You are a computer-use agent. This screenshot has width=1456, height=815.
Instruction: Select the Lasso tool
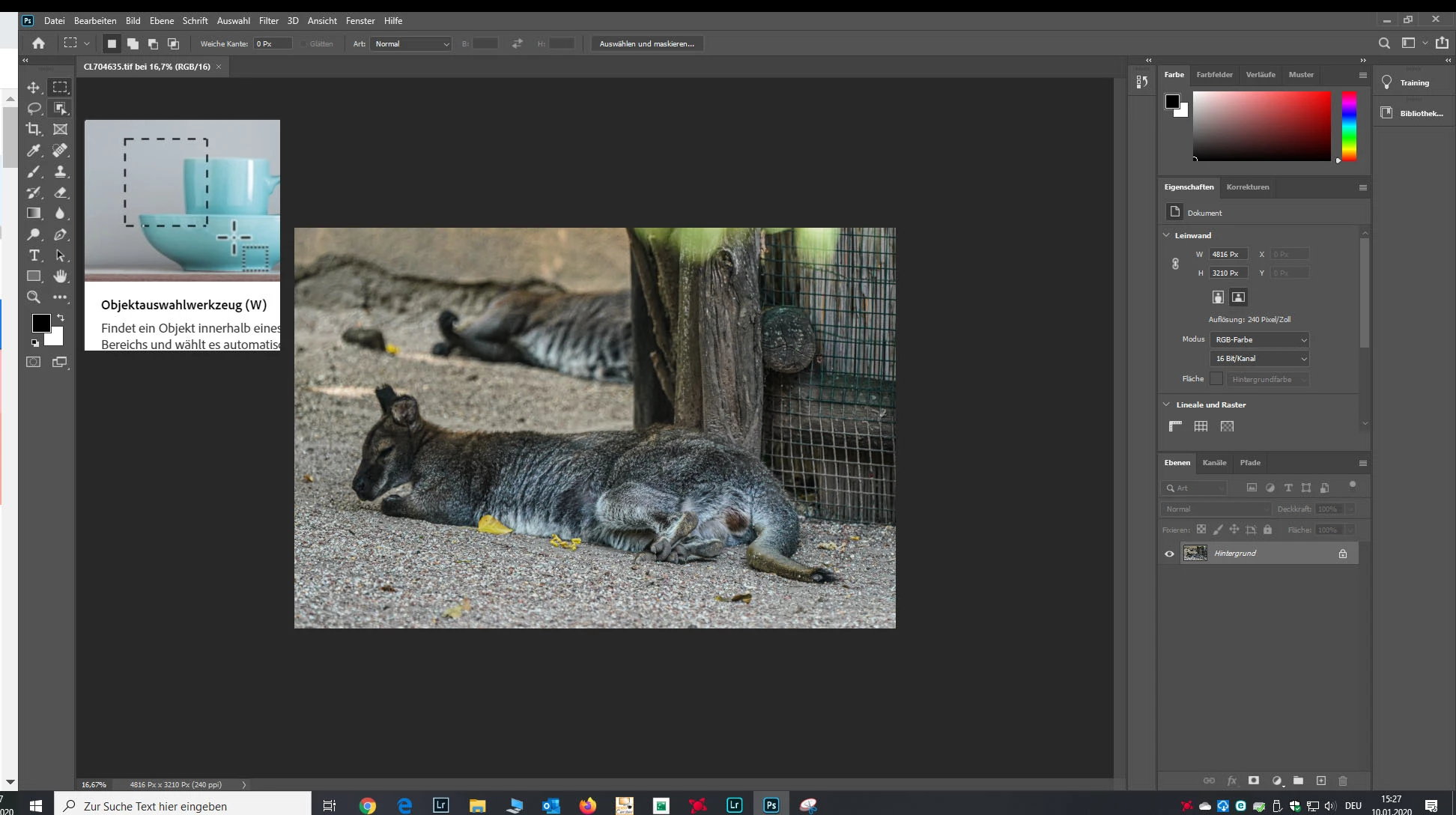pyautogui.click(x=34, y=109)
